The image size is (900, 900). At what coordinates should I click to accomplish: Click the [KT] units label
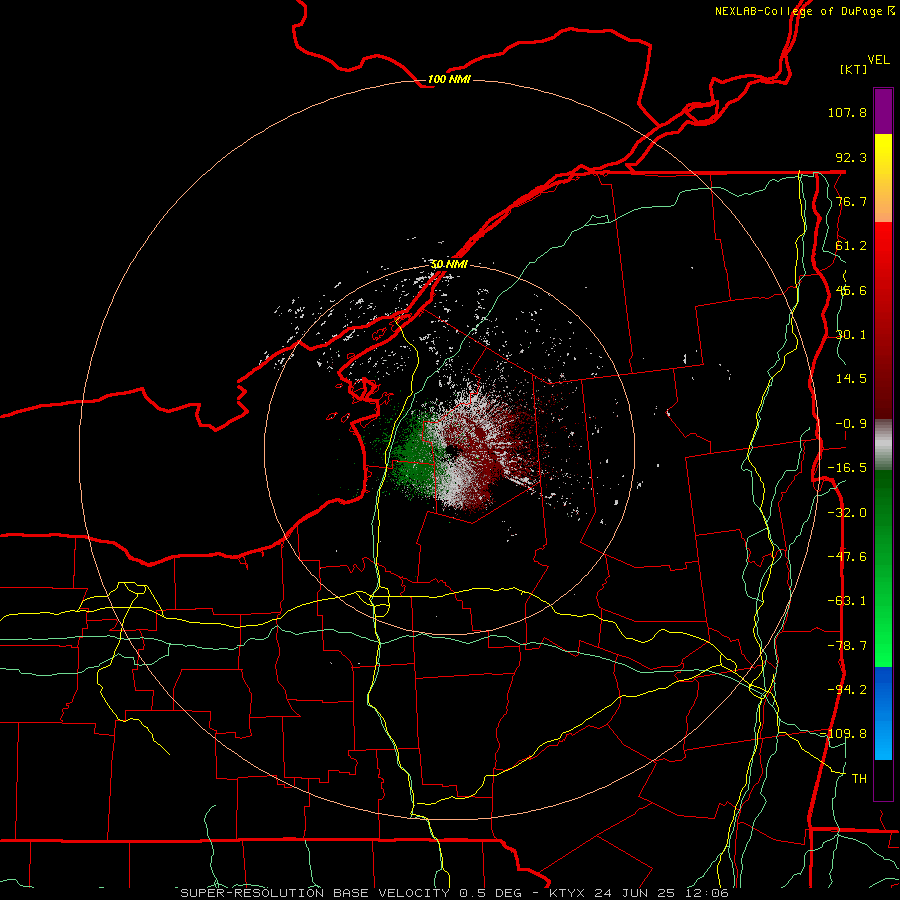854,69
